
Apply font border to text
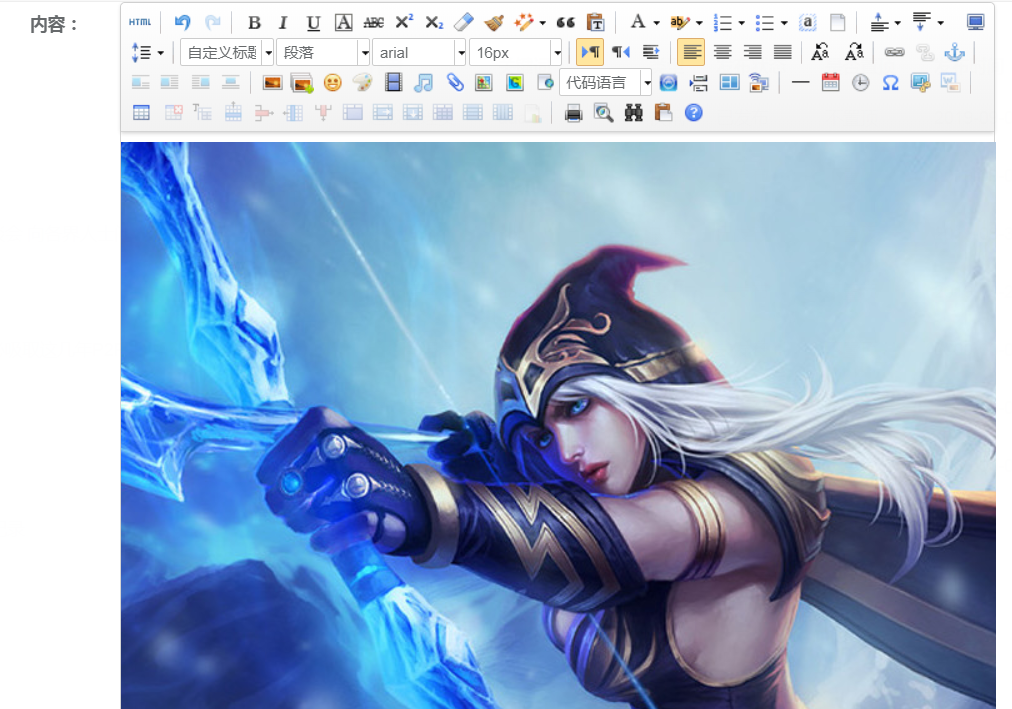343,23
